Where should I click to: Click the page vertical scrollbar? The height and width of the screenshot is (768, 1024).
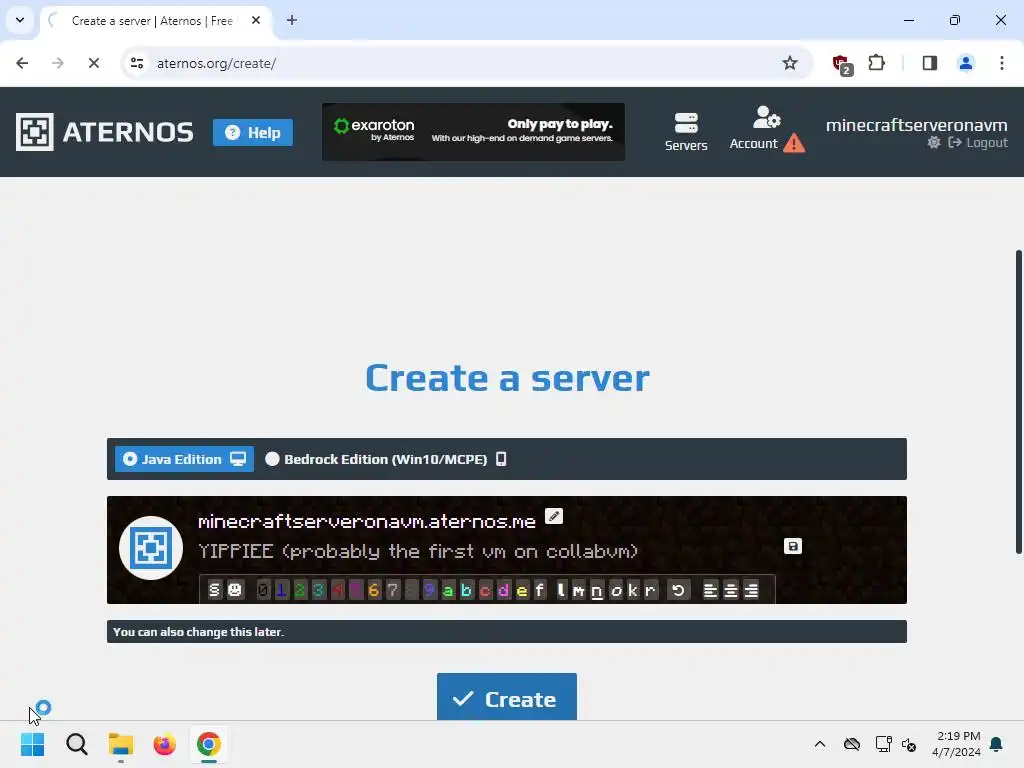coord(1018,402)
